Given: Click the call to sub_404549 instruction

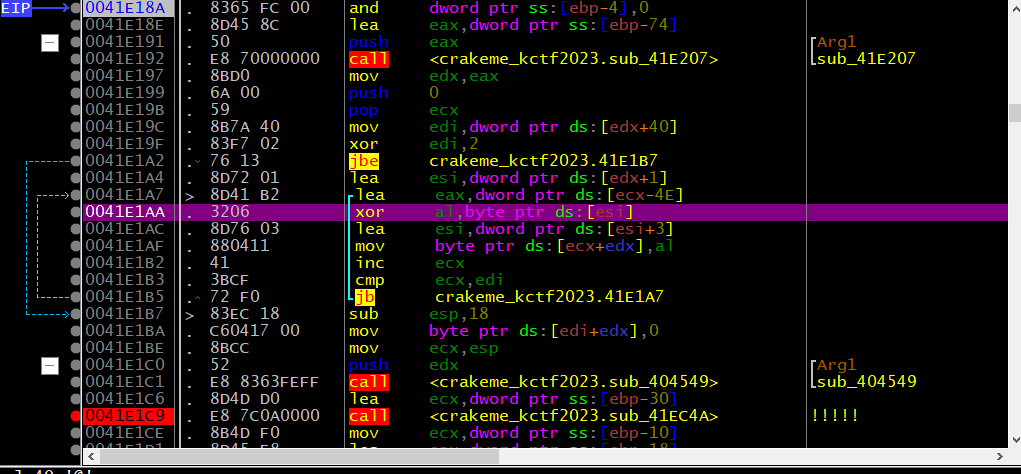Looking at the screenshot, I should click(533, 382).
